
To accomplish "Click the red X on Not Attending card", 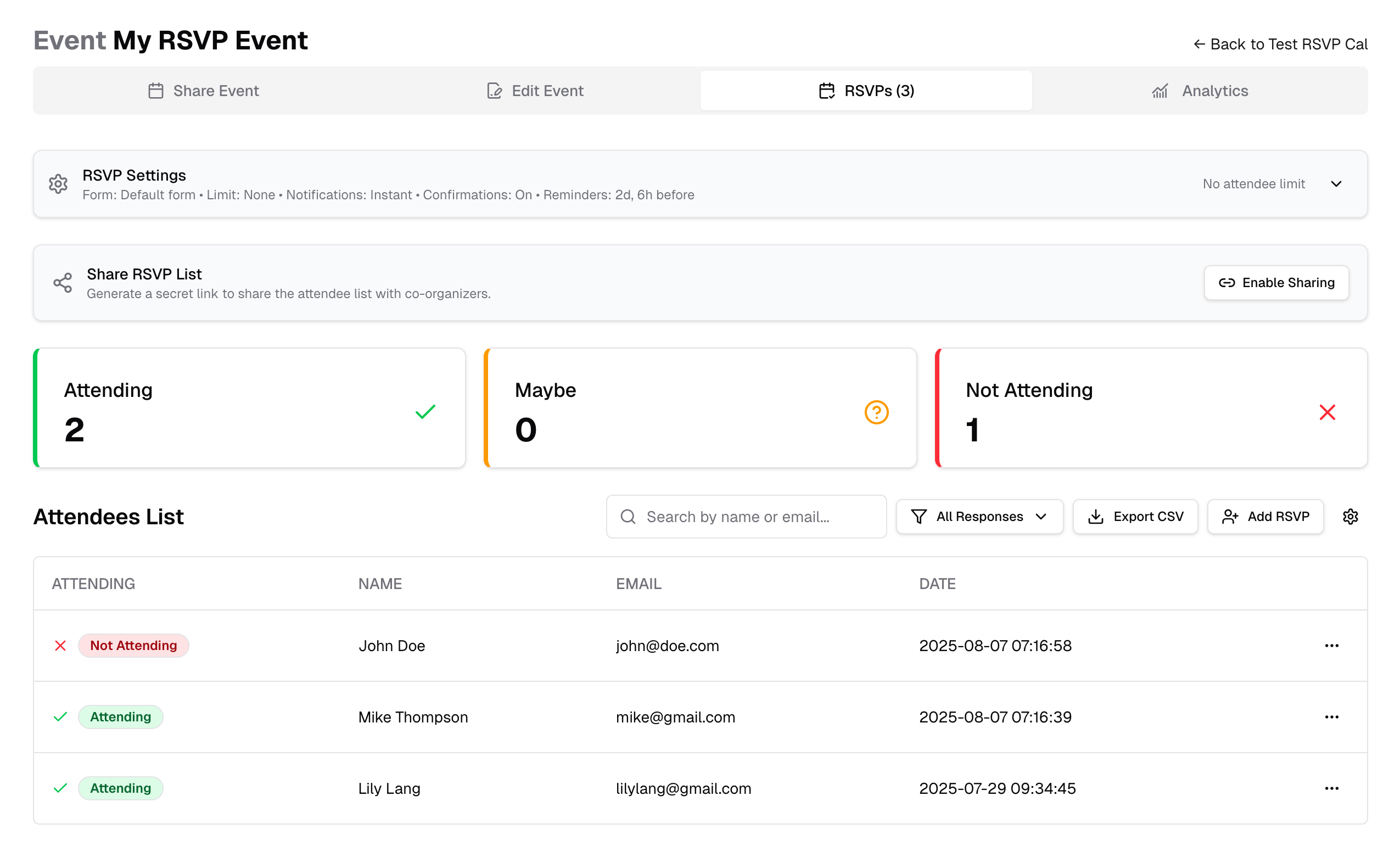I will (1327, 412).
